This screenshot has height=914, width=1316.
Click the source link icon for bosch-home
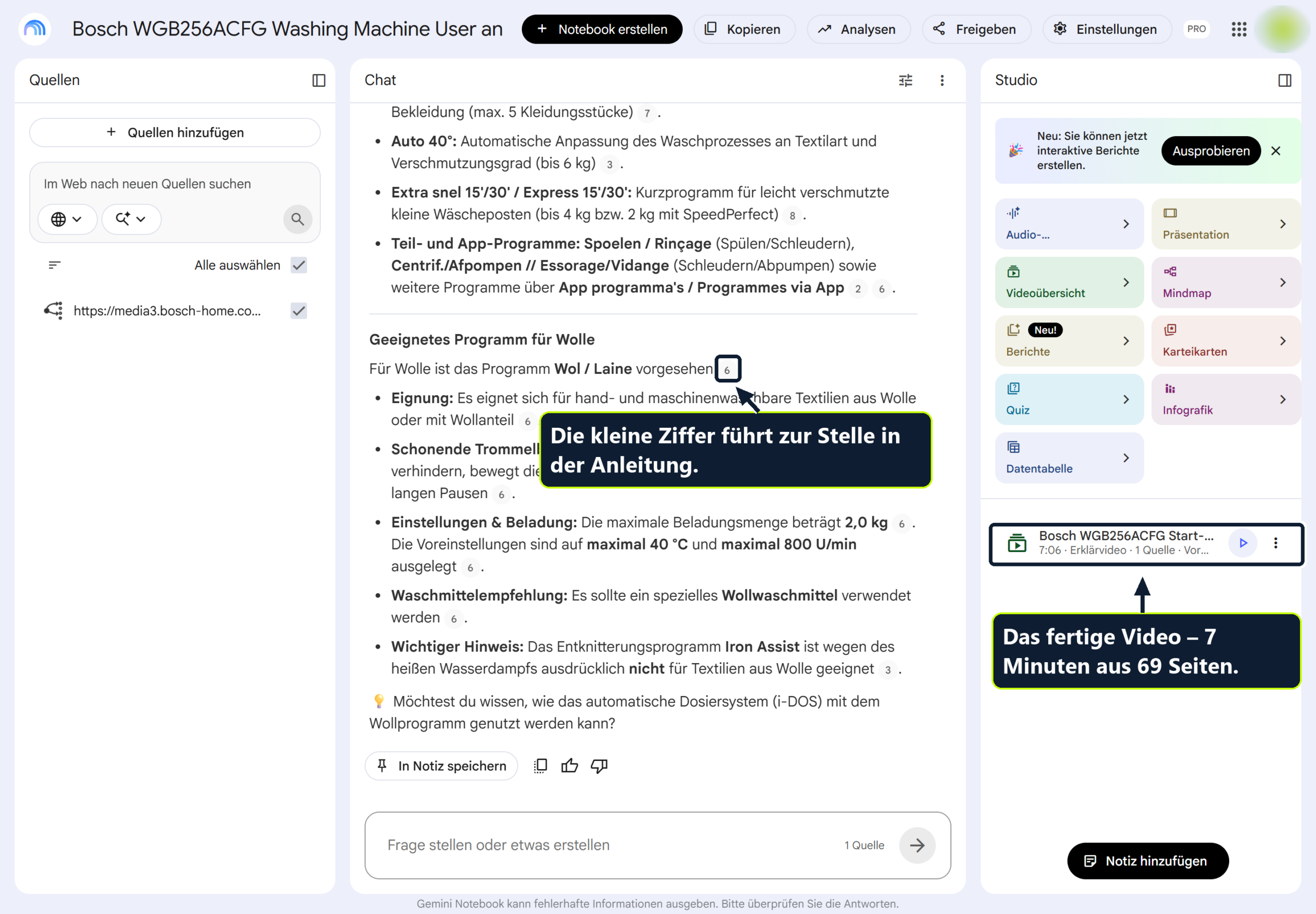coord(53,310)
